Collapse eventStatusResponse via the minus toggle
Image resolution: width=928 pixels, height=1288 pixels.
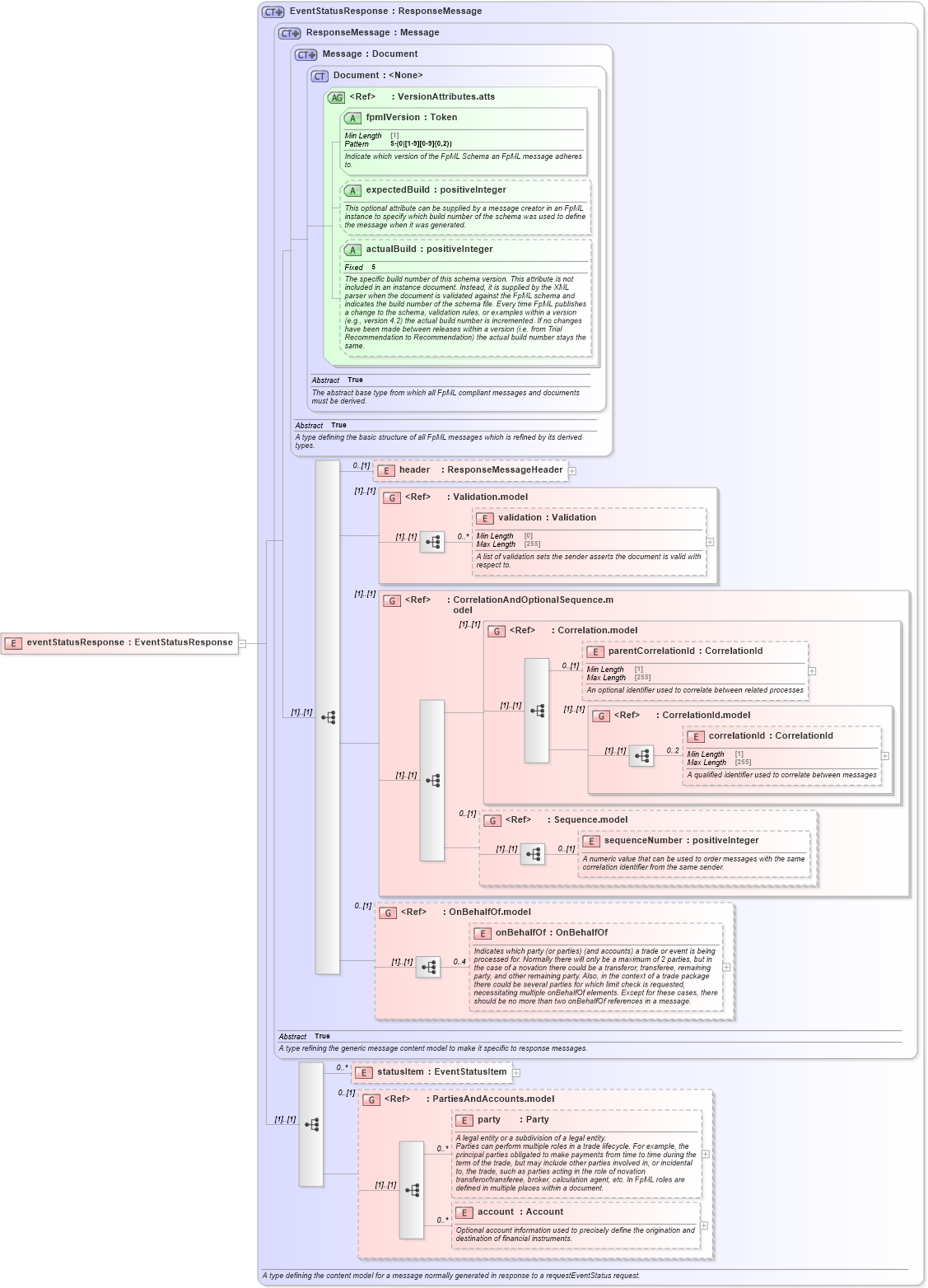pos(240,642)
